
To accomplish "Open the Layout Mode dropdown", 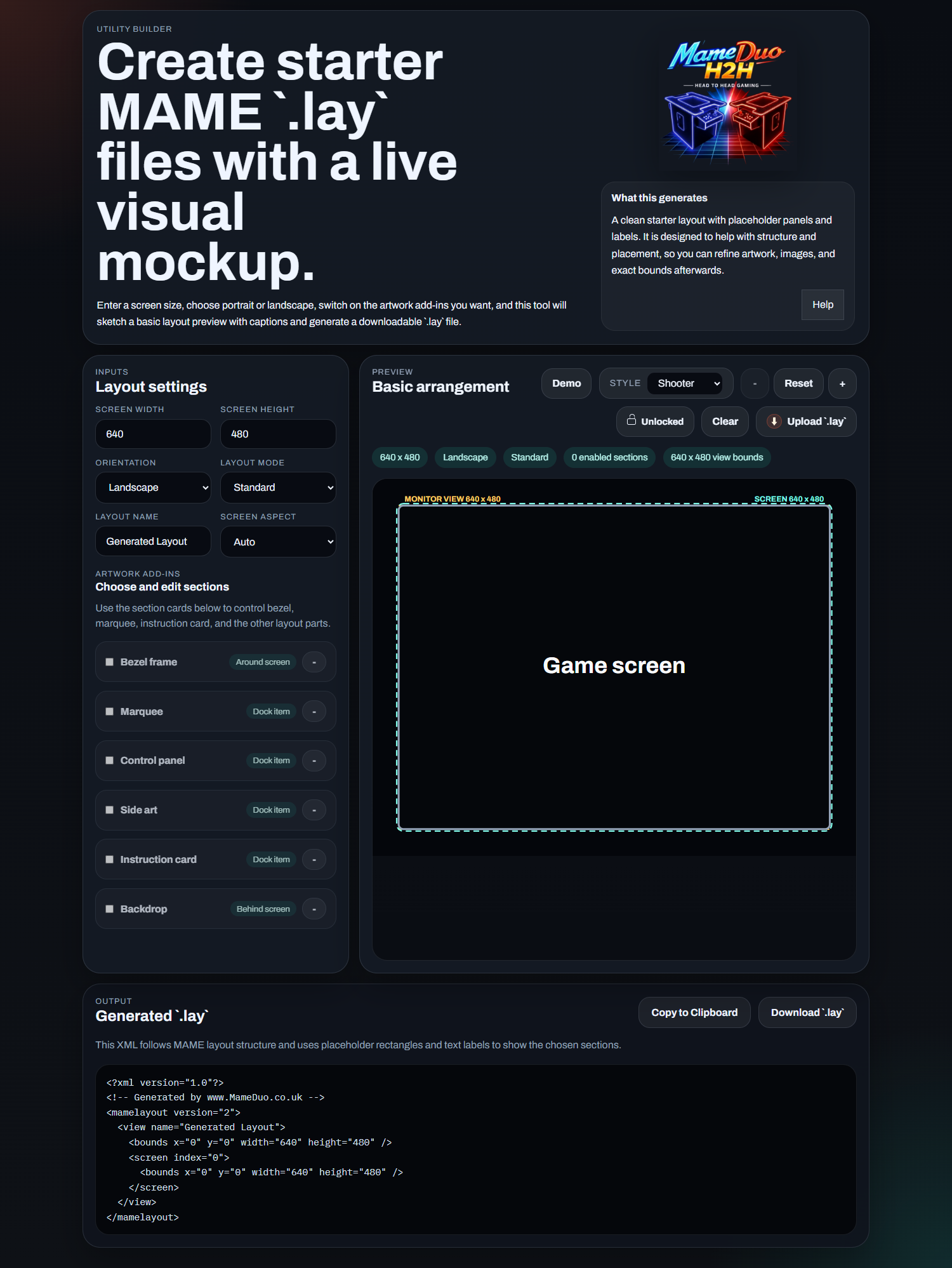I will 278,488.
